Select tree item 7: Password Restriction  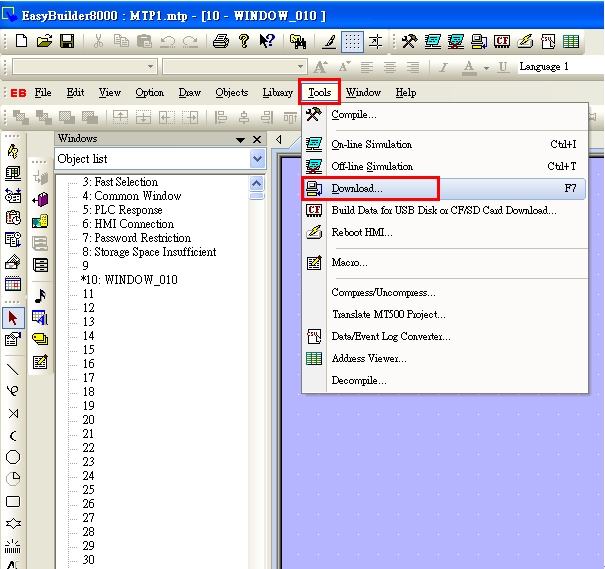point(137,238)
